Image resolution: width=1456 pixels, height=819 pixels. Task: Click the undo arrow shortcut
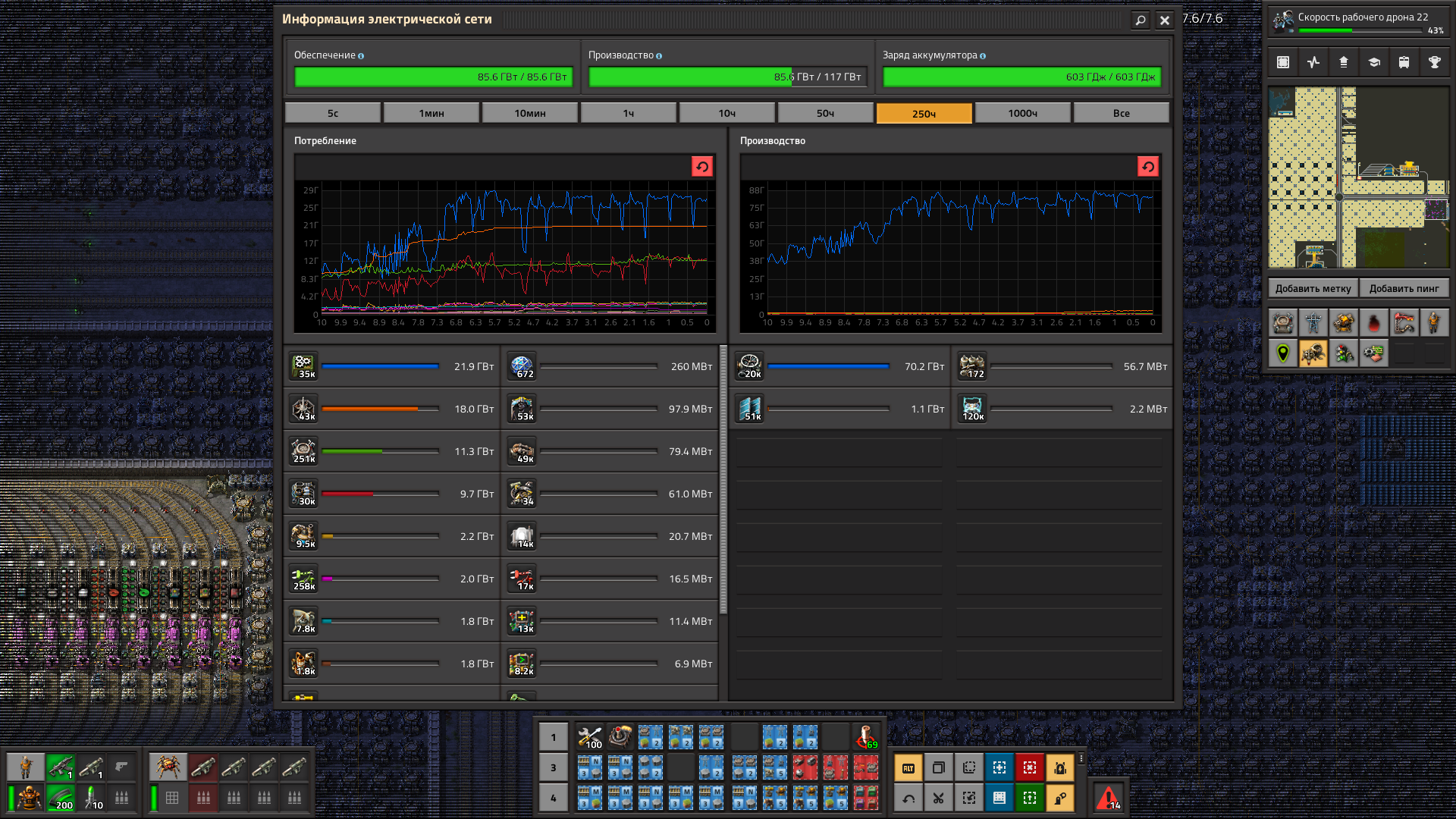coord(908,798)
